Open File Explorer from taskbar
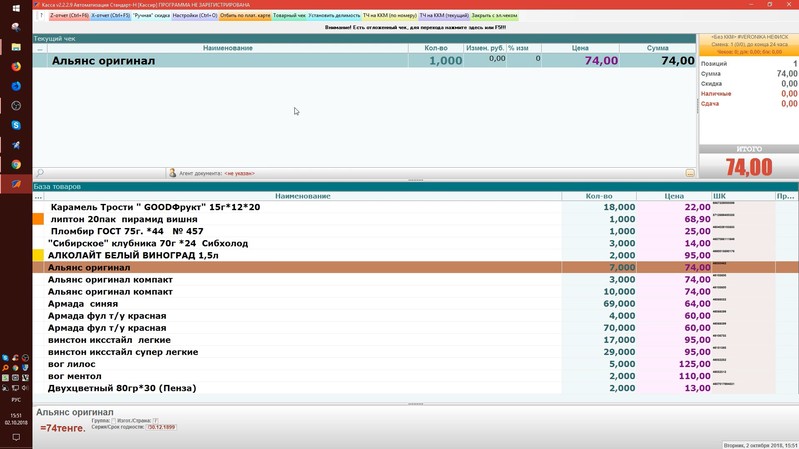The height and width of the screenshot is (449, 799). (x=16, y=47)
